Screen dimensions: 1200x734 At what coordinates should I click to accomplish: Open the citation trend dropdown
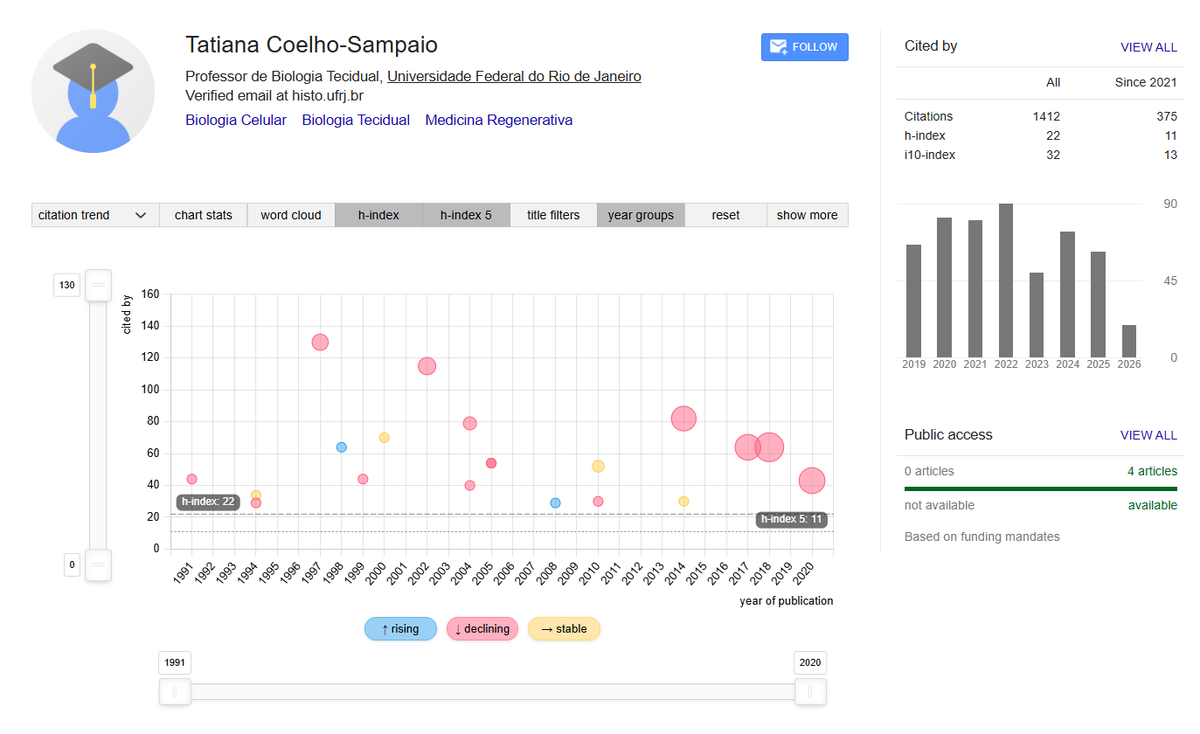click(x=94, y=215)
